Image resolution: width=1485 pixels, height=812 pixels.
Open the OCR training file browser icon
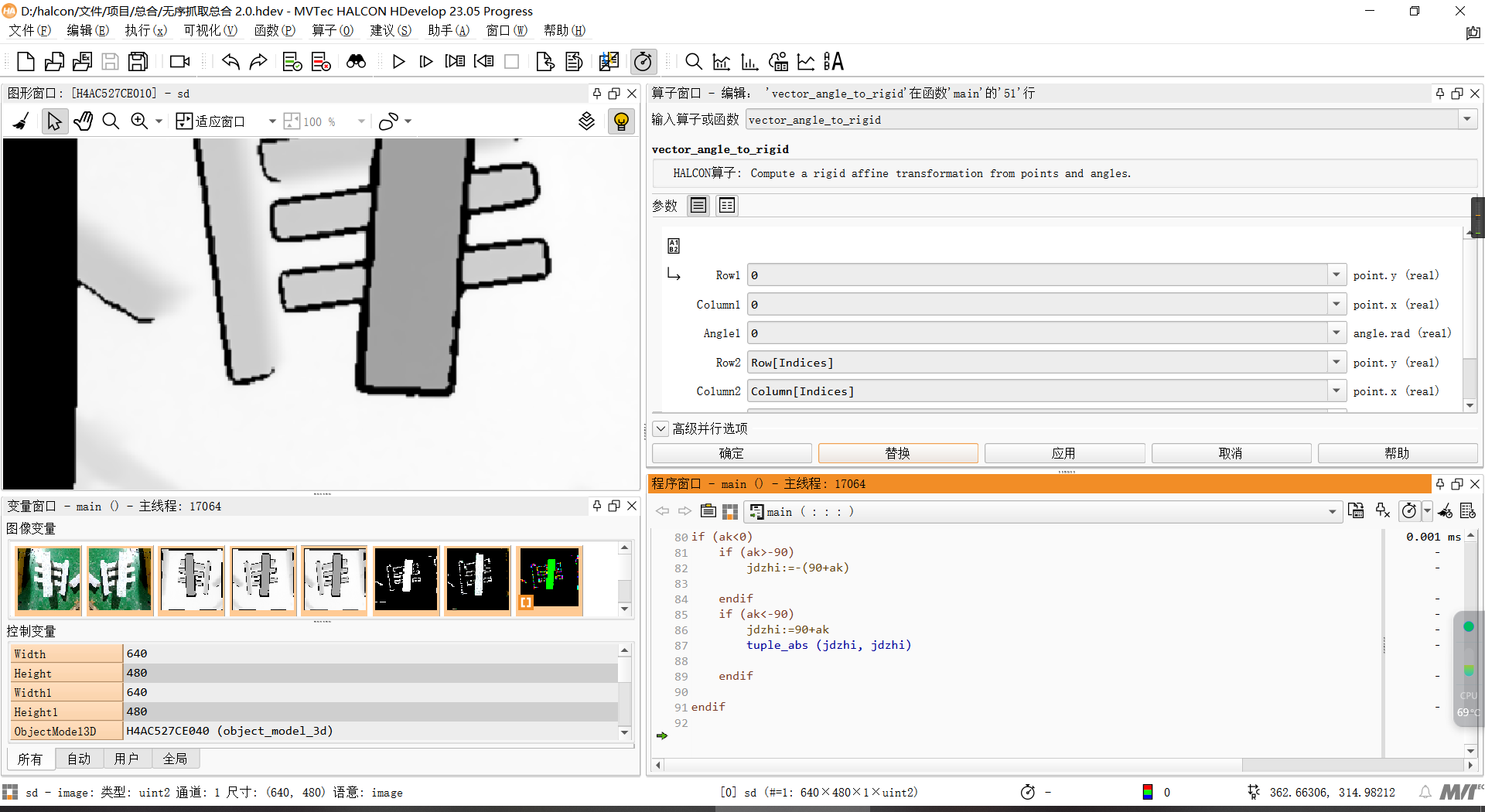point(834,62)
